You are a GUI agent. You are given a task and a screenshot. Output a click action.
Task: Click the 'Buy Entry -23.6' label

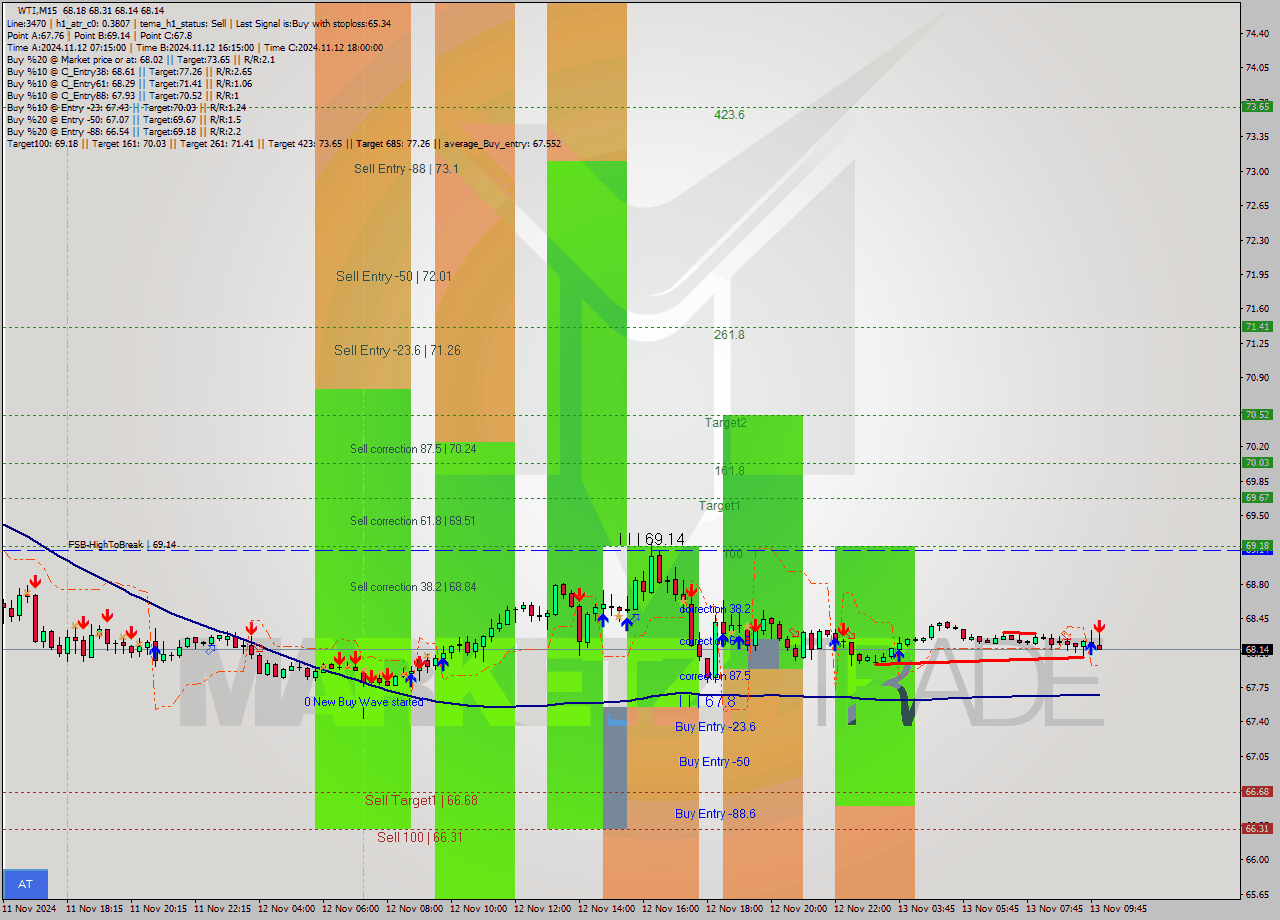click(715, 727)
